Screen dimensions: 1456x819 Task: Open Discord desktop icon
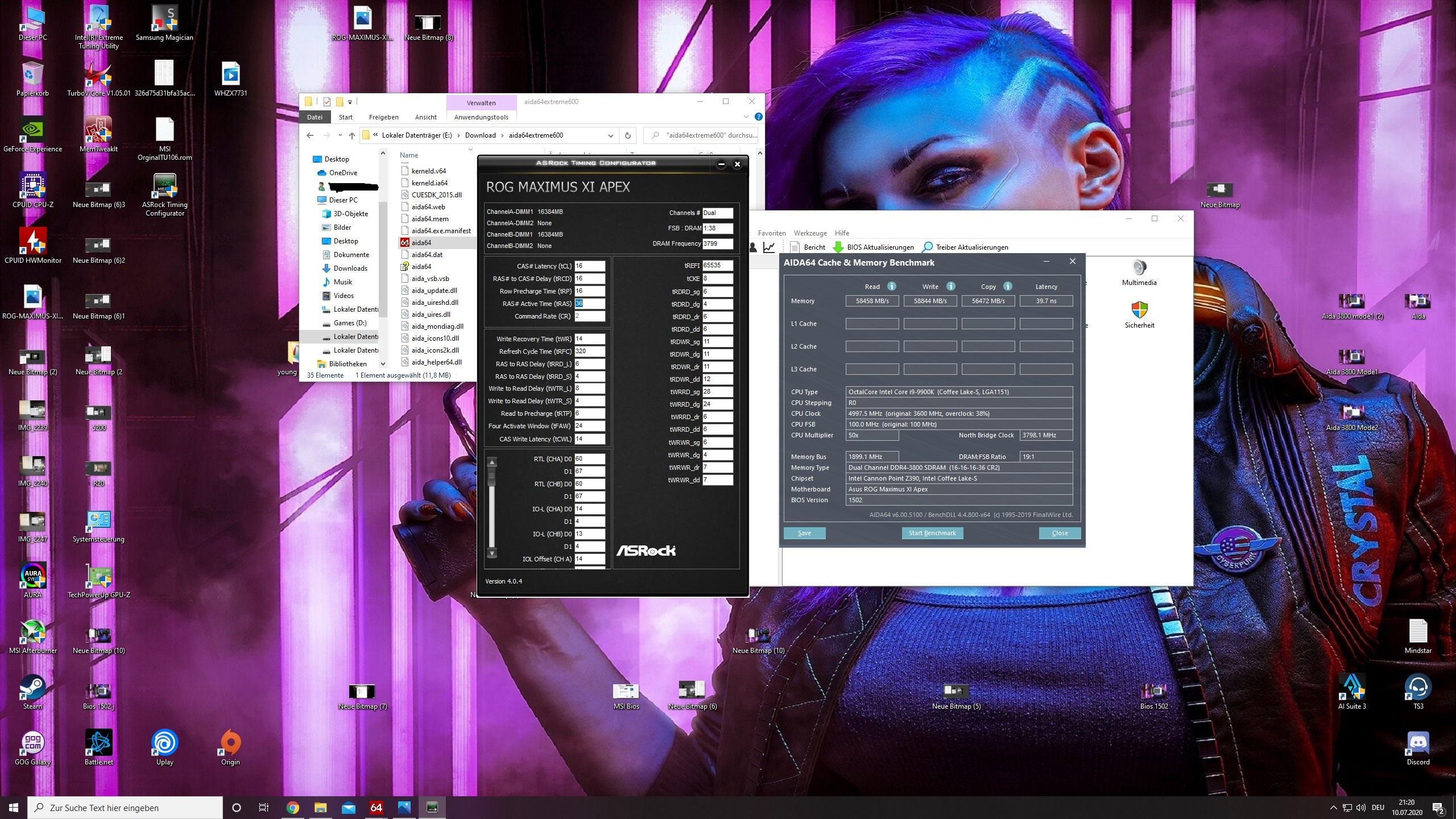(1418, 748)
